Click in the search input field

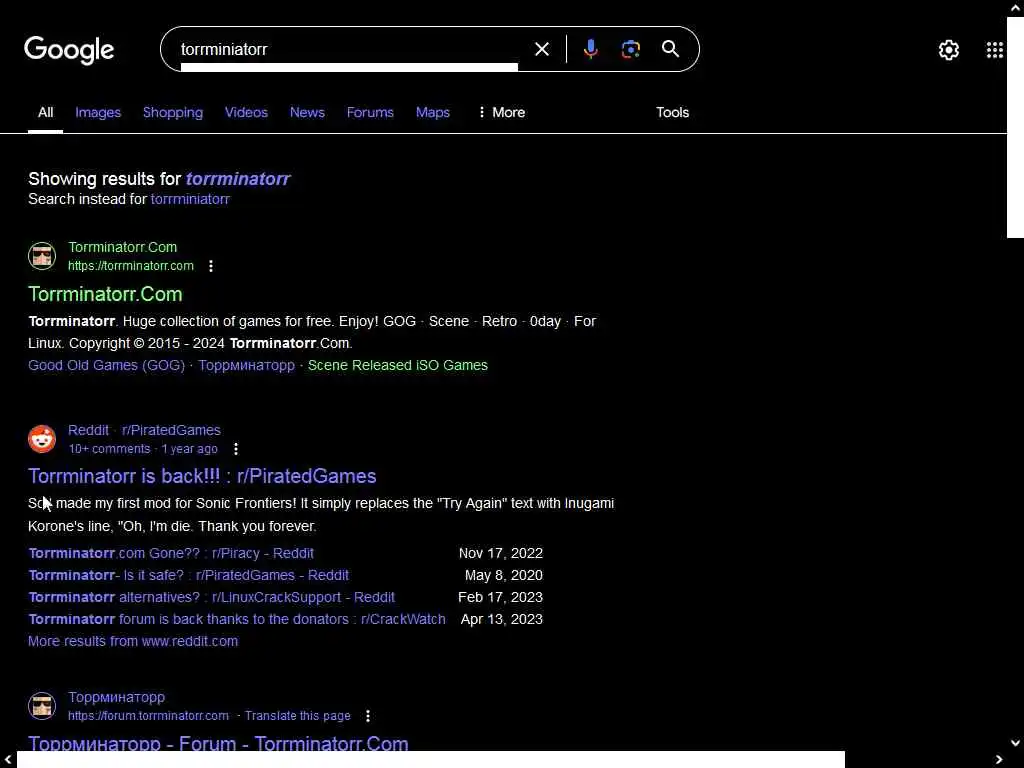[x=349, y=49]
